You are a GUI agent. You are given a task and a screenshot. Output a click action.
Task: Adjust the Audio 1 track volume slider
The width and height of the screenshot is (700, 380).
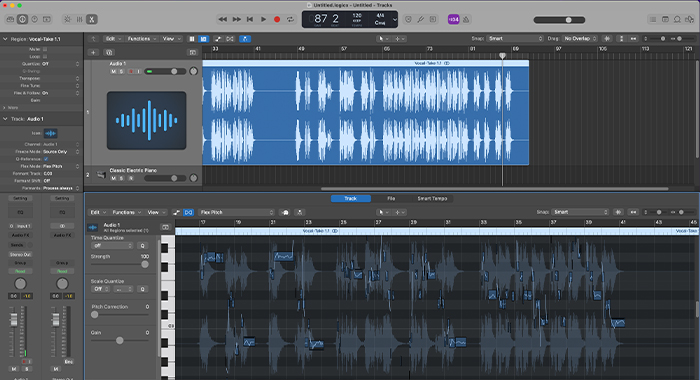pos(165,71)
